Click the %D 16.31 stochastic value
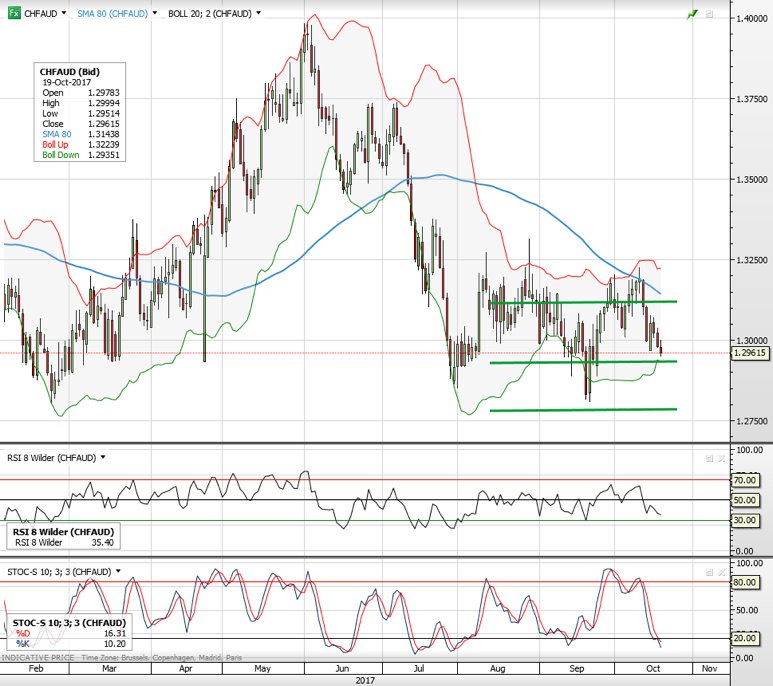This screenshot has height=686, width=773. click(114, 633)
